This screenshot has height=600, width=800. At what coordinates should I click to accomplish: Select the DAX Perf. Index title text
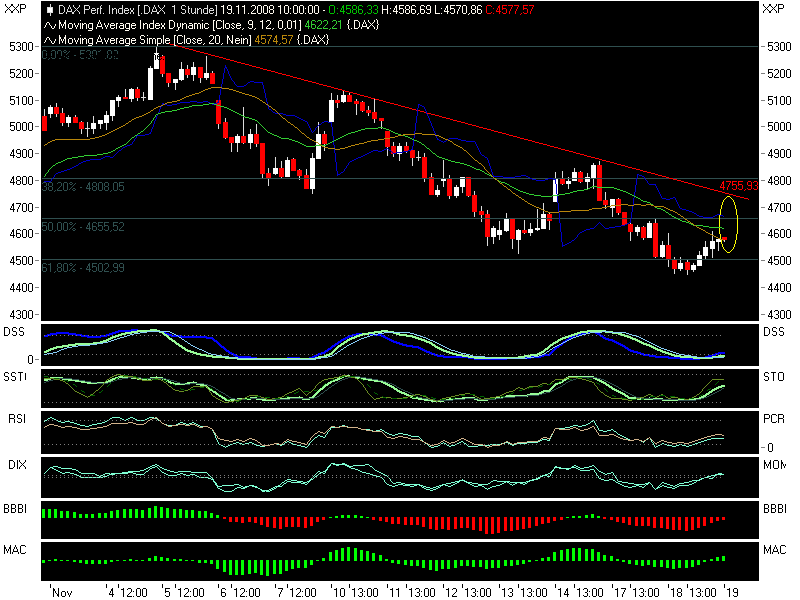pos(96,10)
